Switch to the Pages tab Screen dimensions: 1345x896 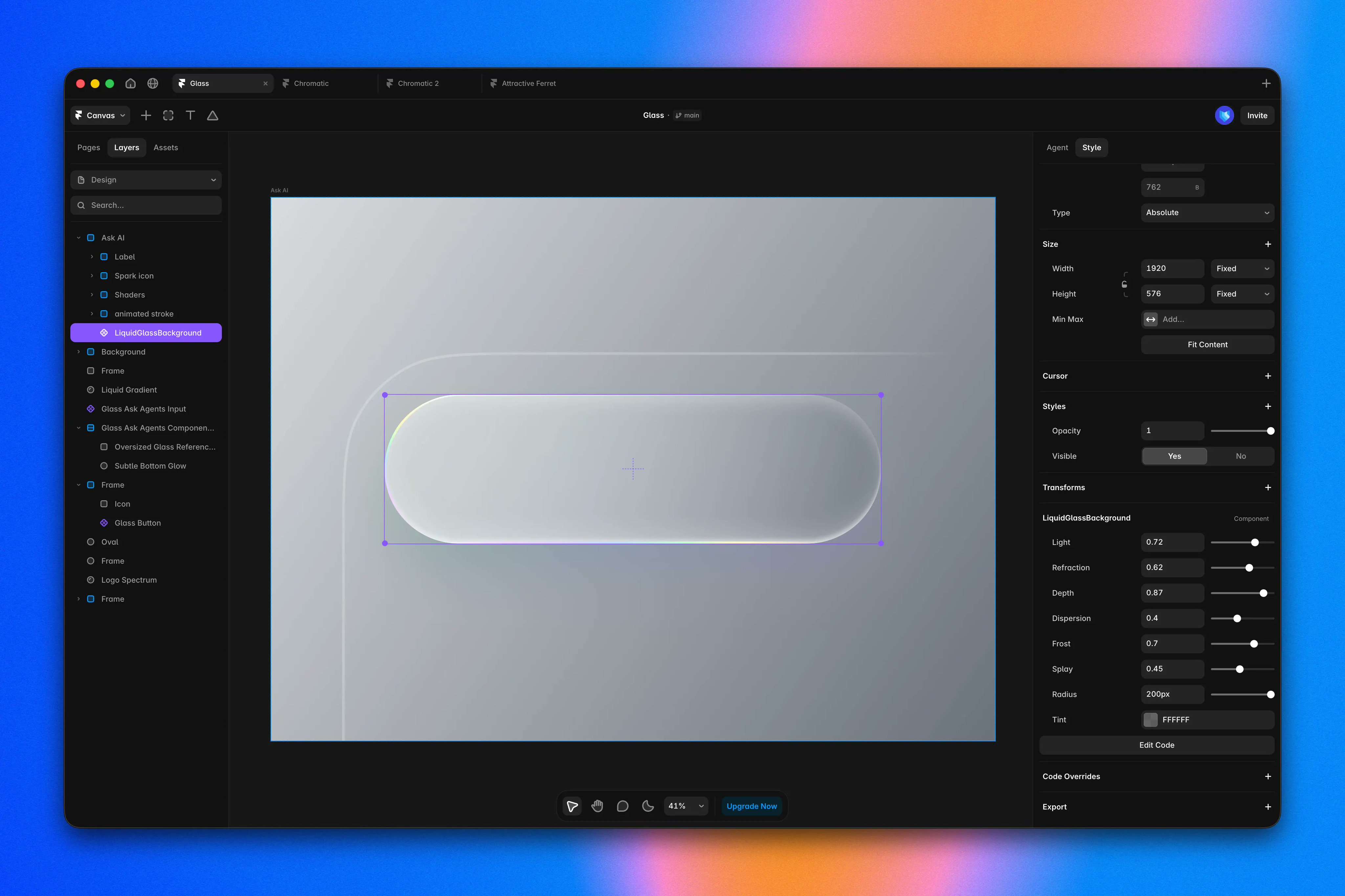pos(89,147)
